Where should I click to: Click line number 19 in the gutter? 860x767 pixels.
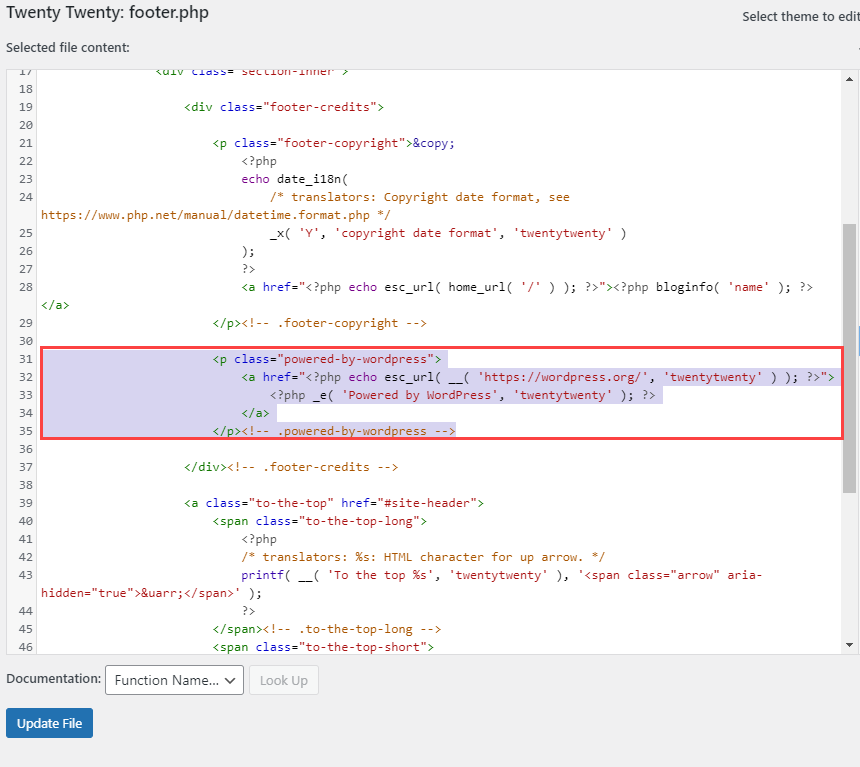(24, 107)
